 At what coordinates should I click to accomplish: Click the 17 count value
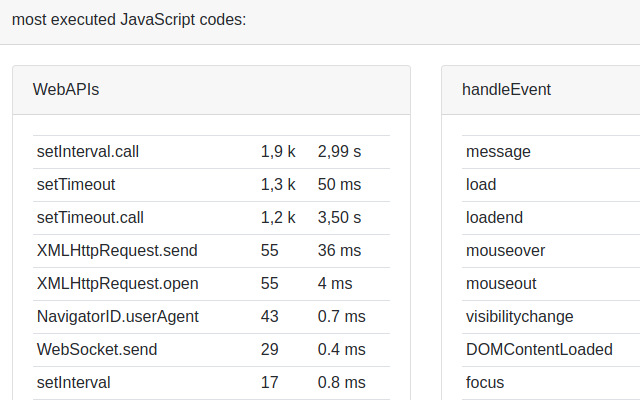tap(269, 383)
